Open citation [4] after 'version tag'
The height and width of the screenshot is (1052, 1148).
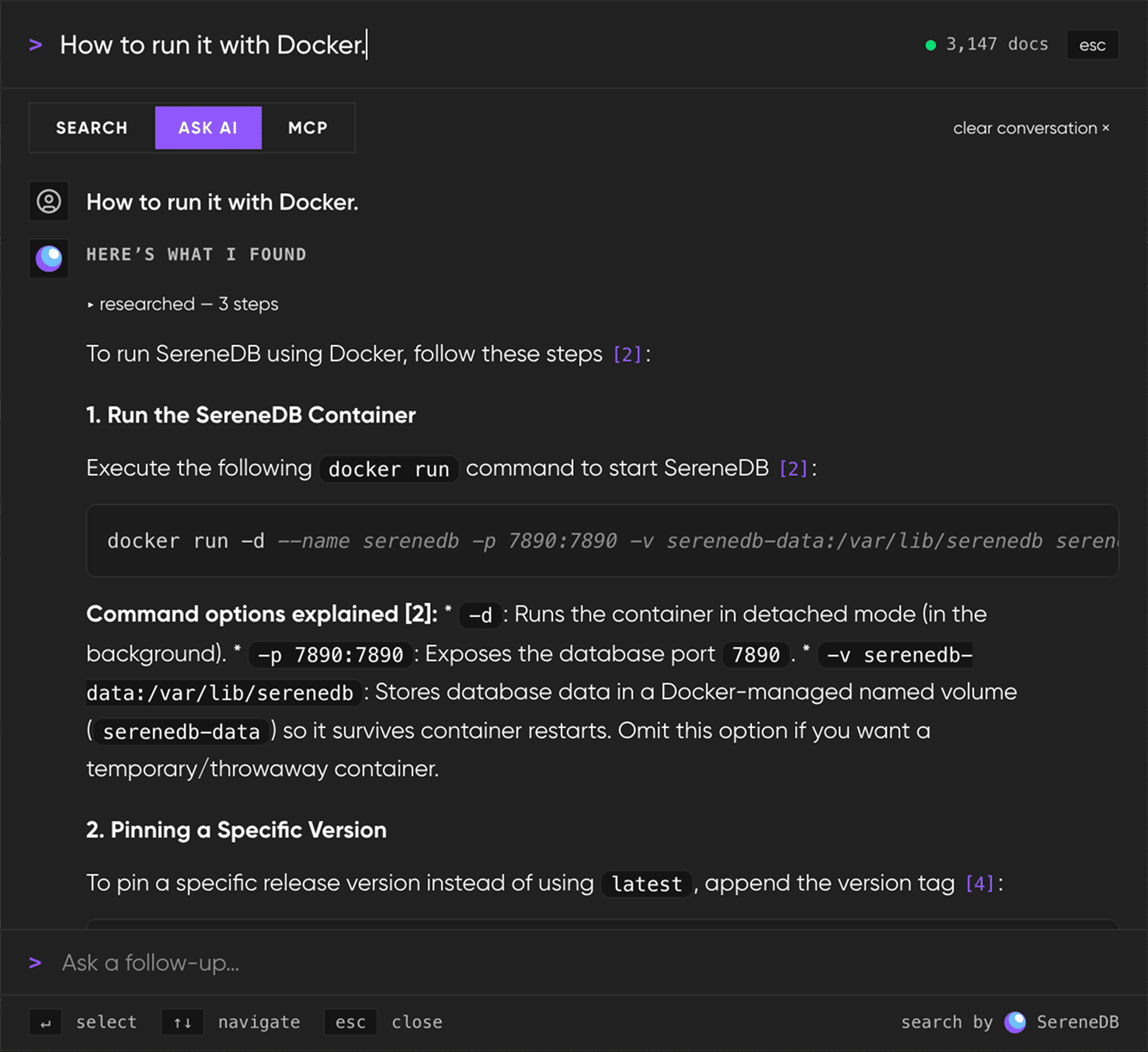(979, 883)
